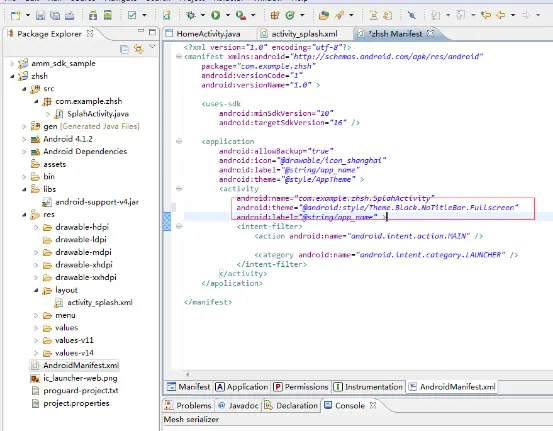Click the green Run icon
The height and width of the screenshot is (431, 553).
coord(215,15)
